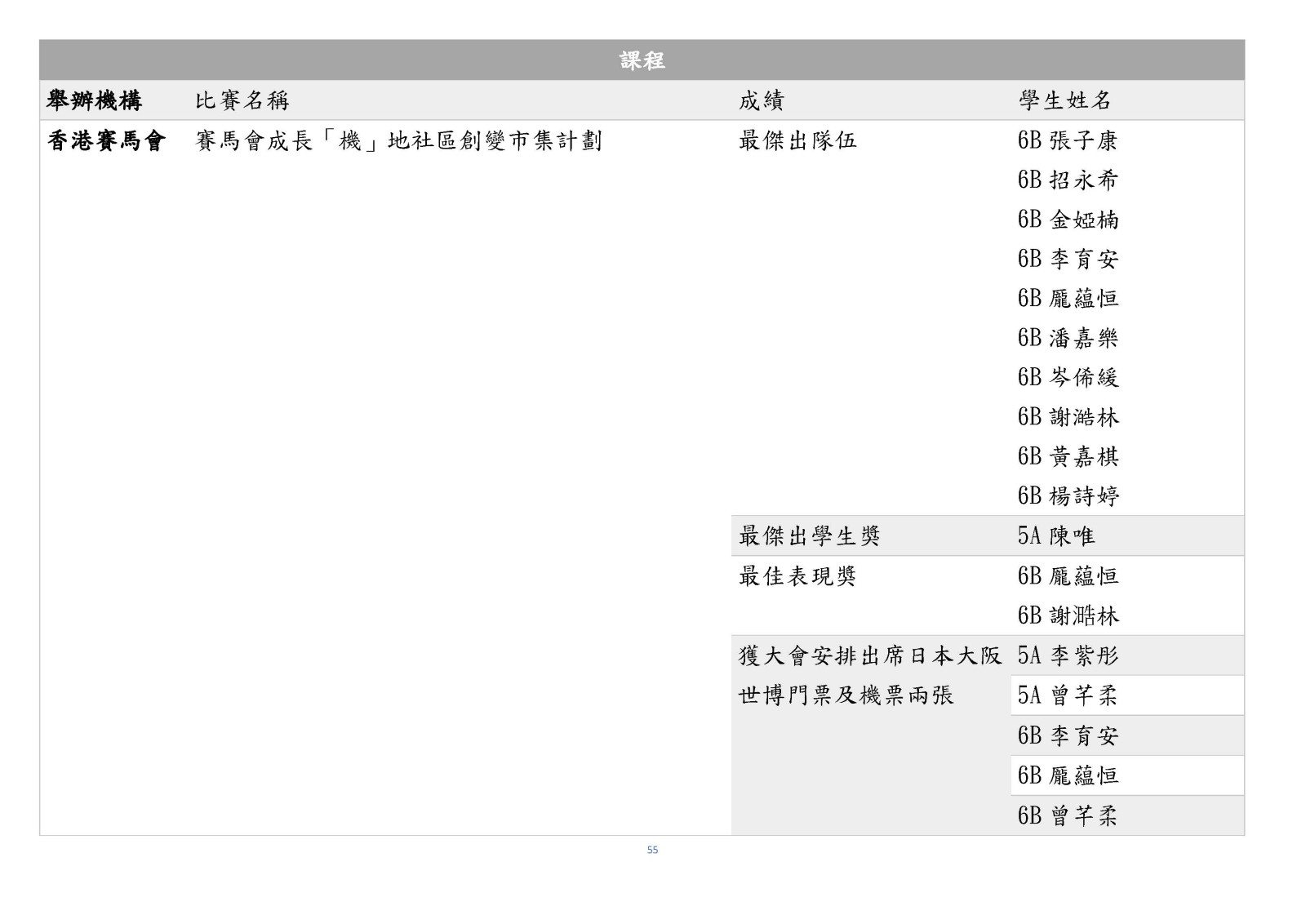Click the 舉辦機構 column header
Screen dimensions: 1306x924
[x=95, y=101]
